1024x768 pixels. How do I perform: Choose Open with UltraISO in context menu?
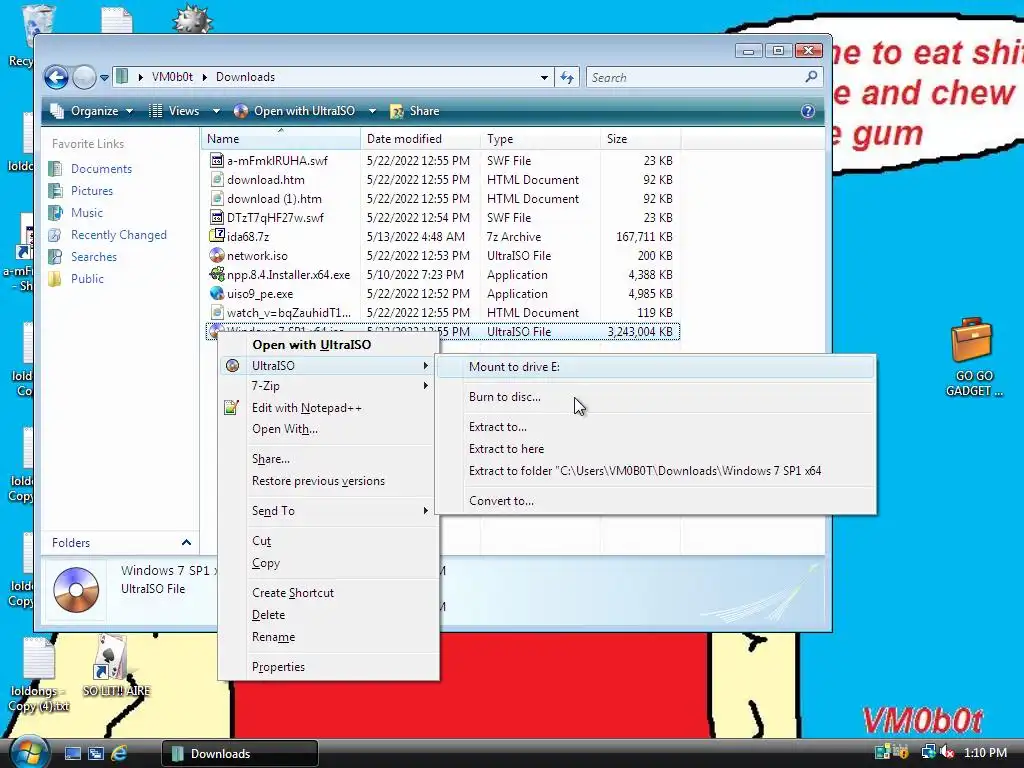[x=329, y=345]
